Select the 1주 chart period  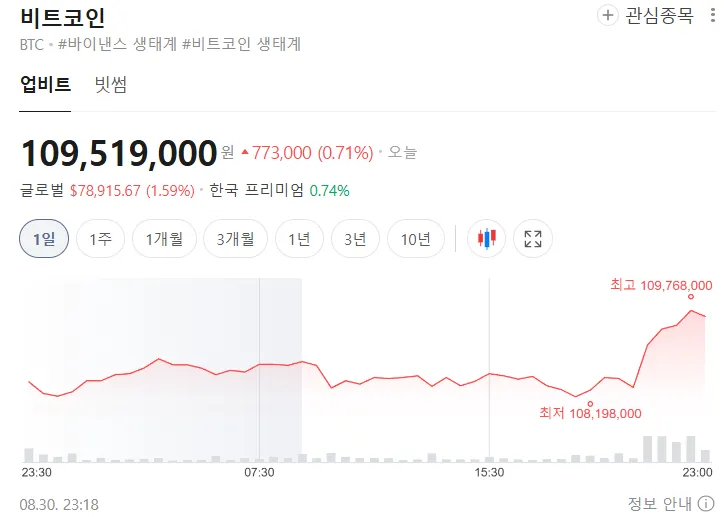100,239
